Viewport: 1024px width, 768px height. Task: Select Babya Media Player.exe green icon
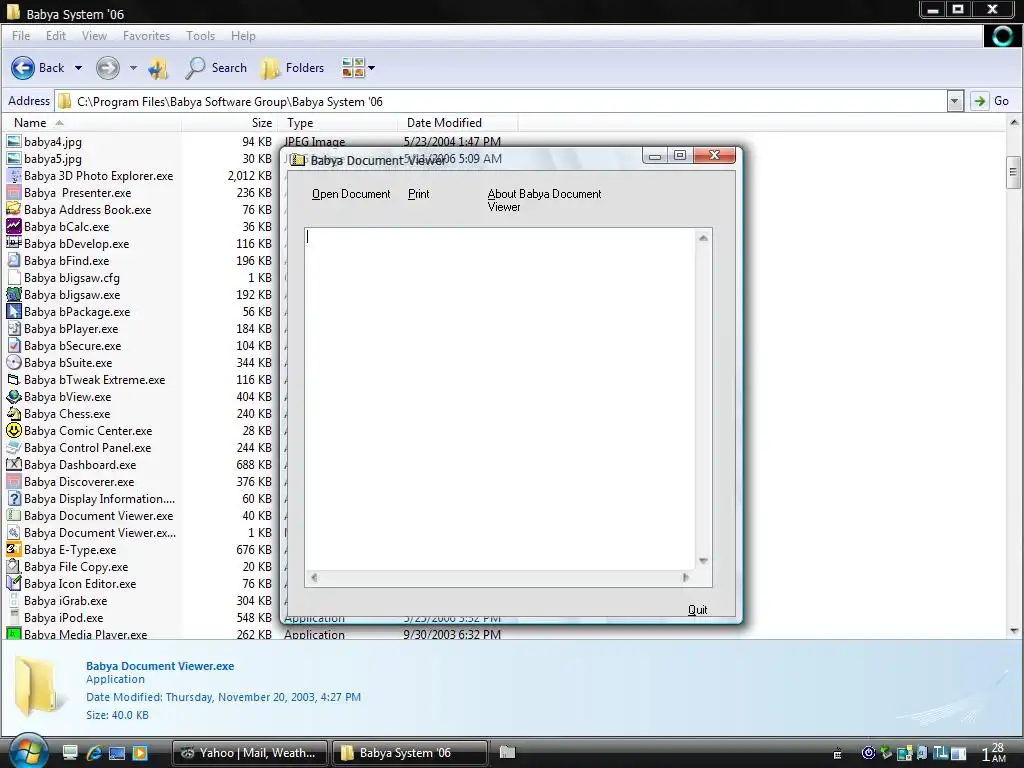click(14, 633)
